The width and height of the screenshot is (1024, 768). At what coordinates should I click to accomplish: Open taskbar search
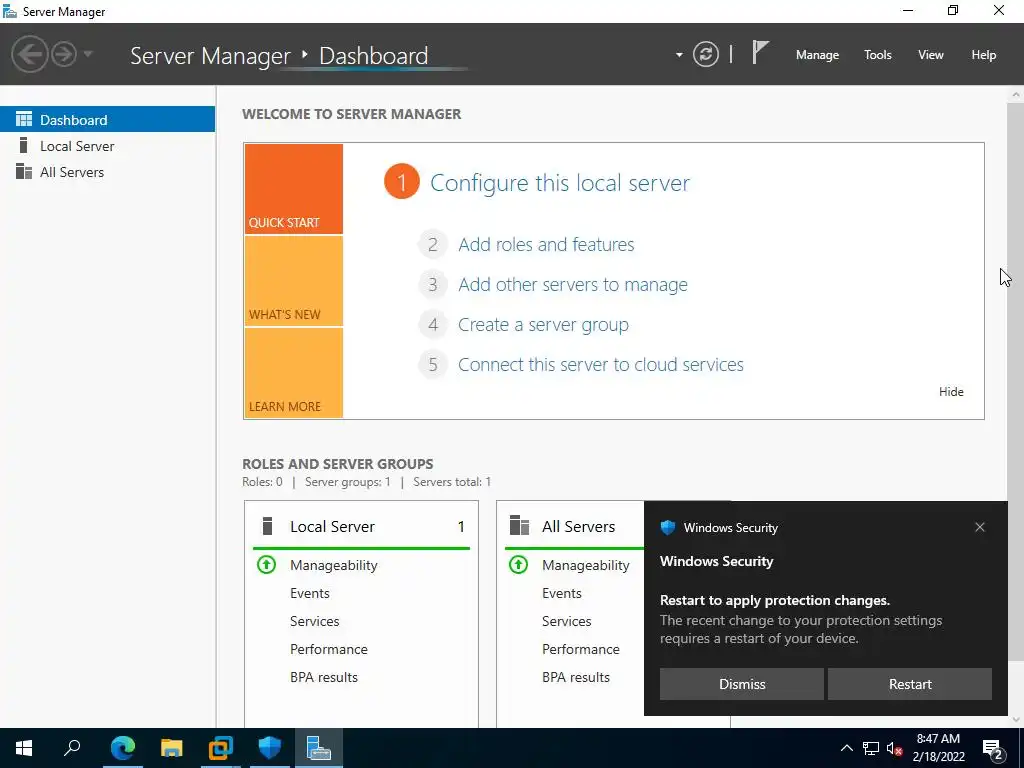coord(72,747)
